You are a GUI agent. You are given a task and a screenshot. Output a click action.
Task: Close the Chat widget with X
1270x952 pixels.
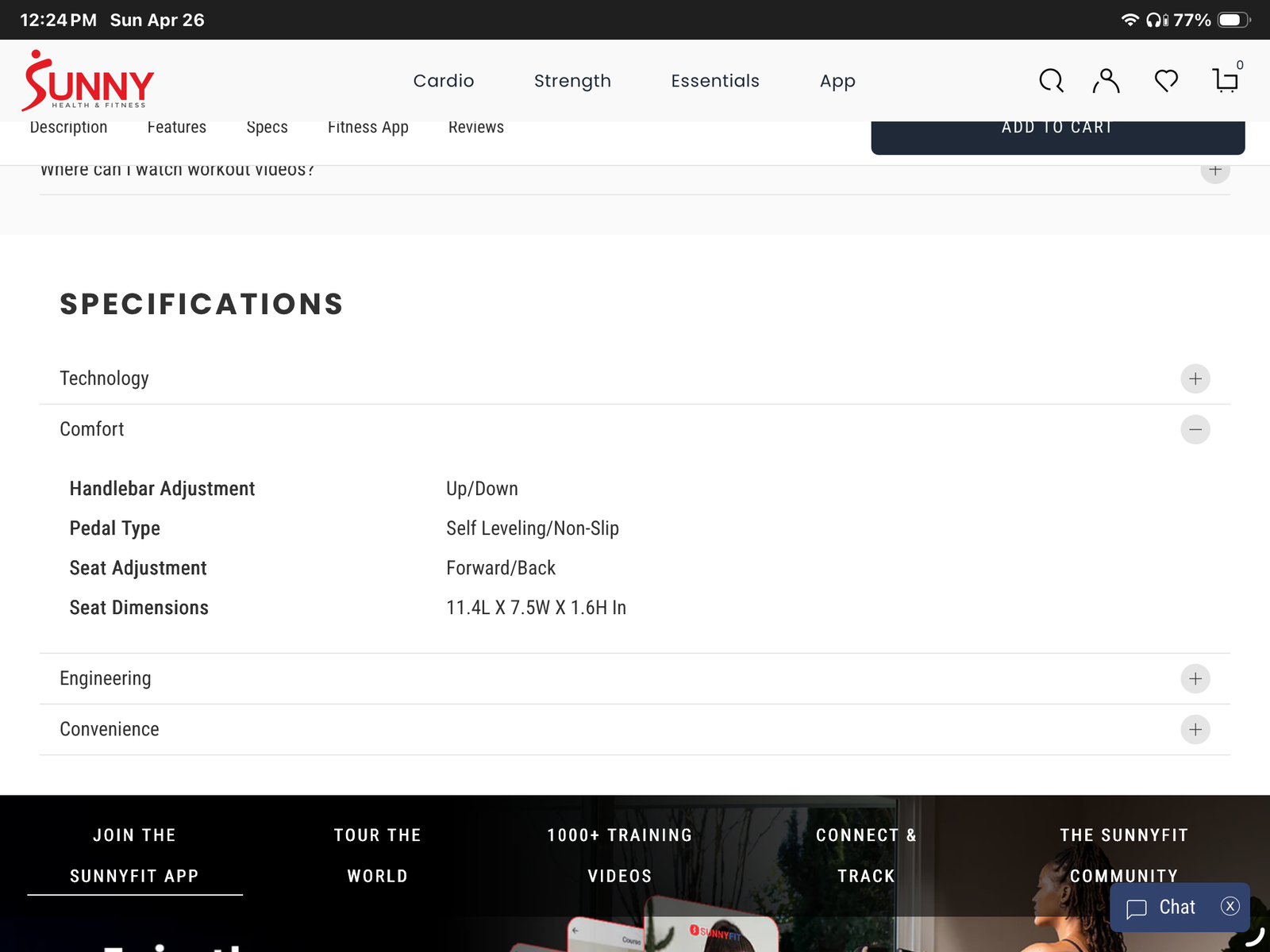click(x=1230, y=906)
